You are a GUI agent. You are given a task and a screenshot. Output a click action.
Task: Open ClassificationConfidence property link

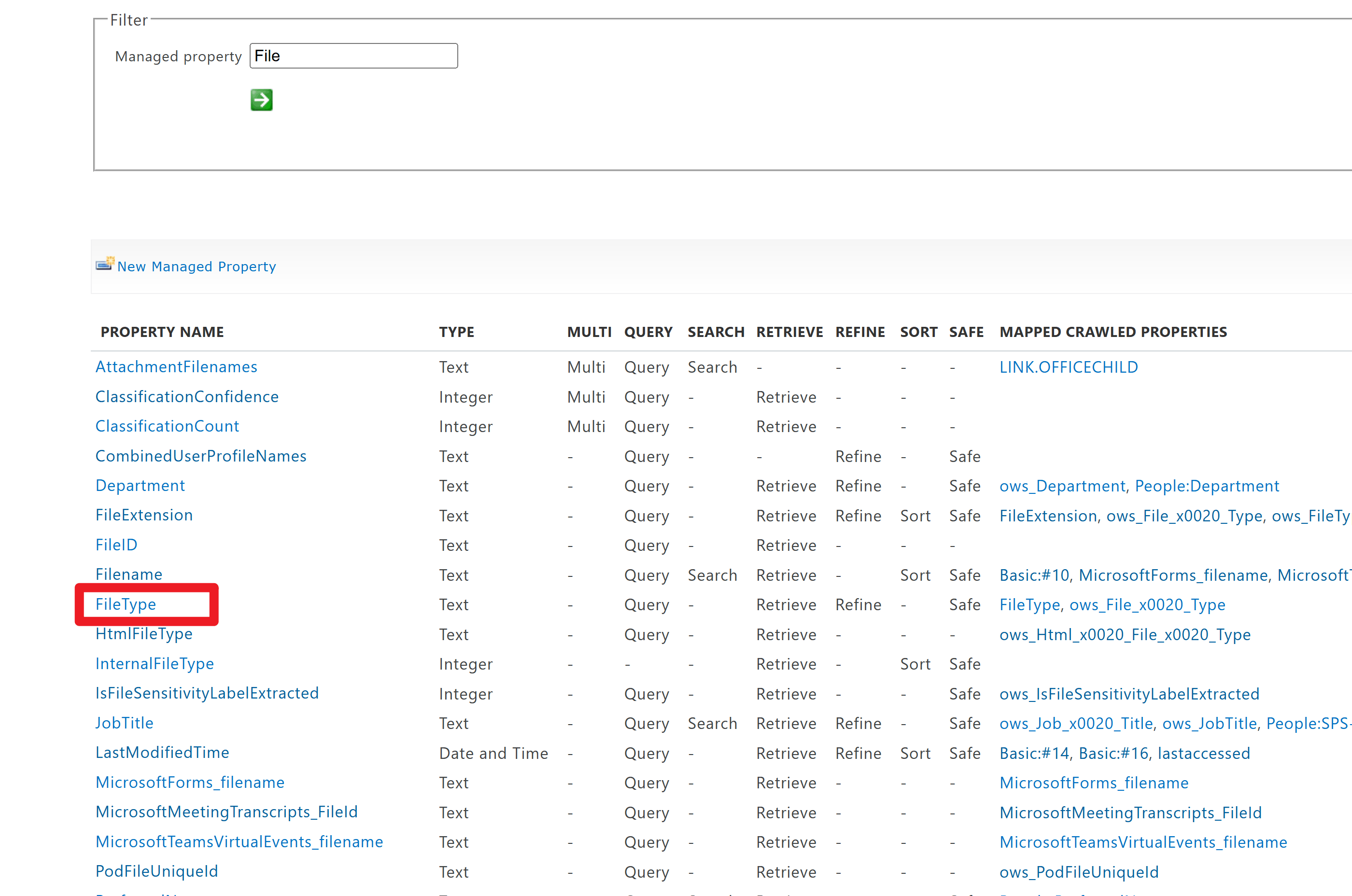(x=187, y=396)
